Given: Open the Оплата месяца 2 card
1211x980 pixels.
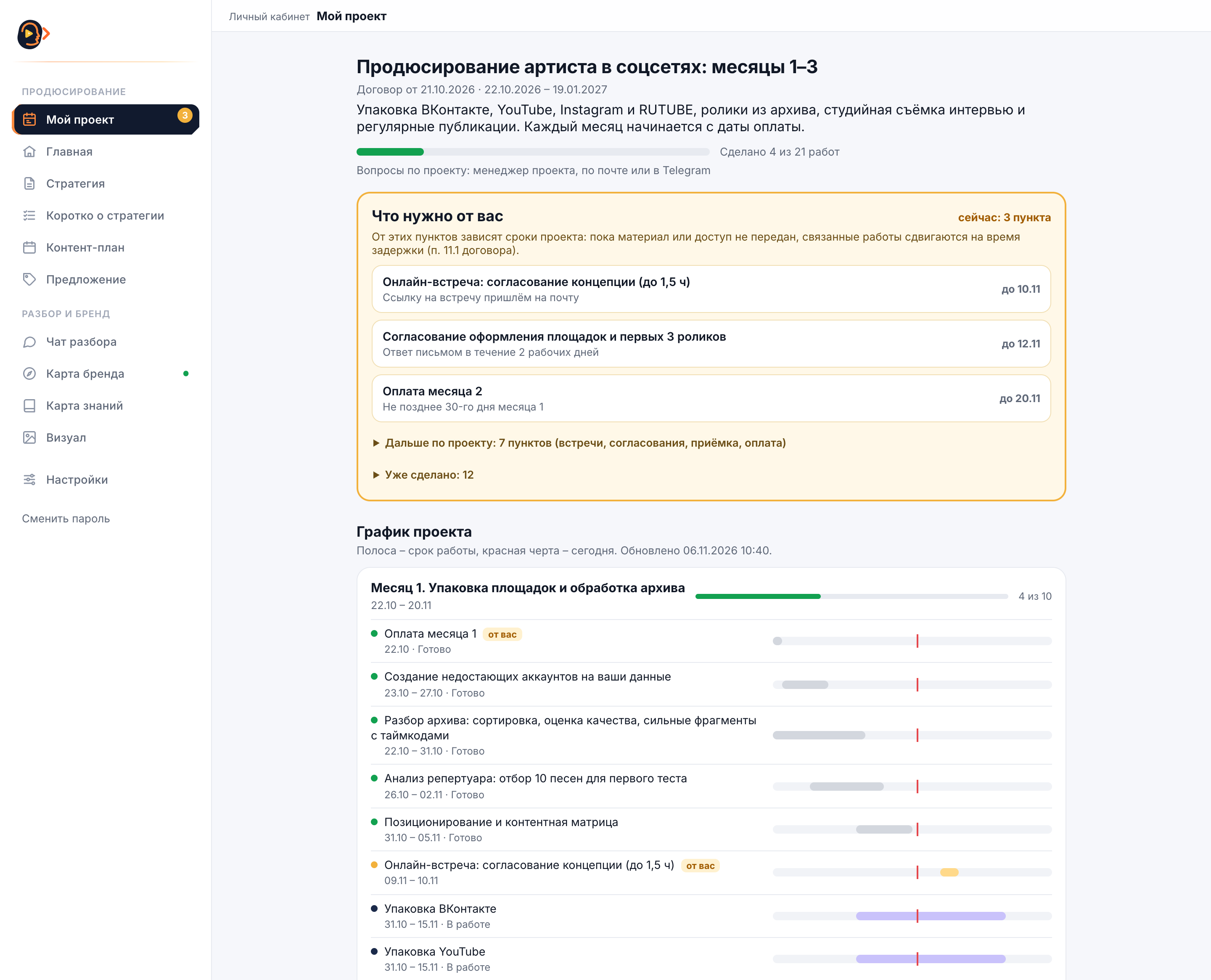Looking at the screenshot, I should point(711,399).
